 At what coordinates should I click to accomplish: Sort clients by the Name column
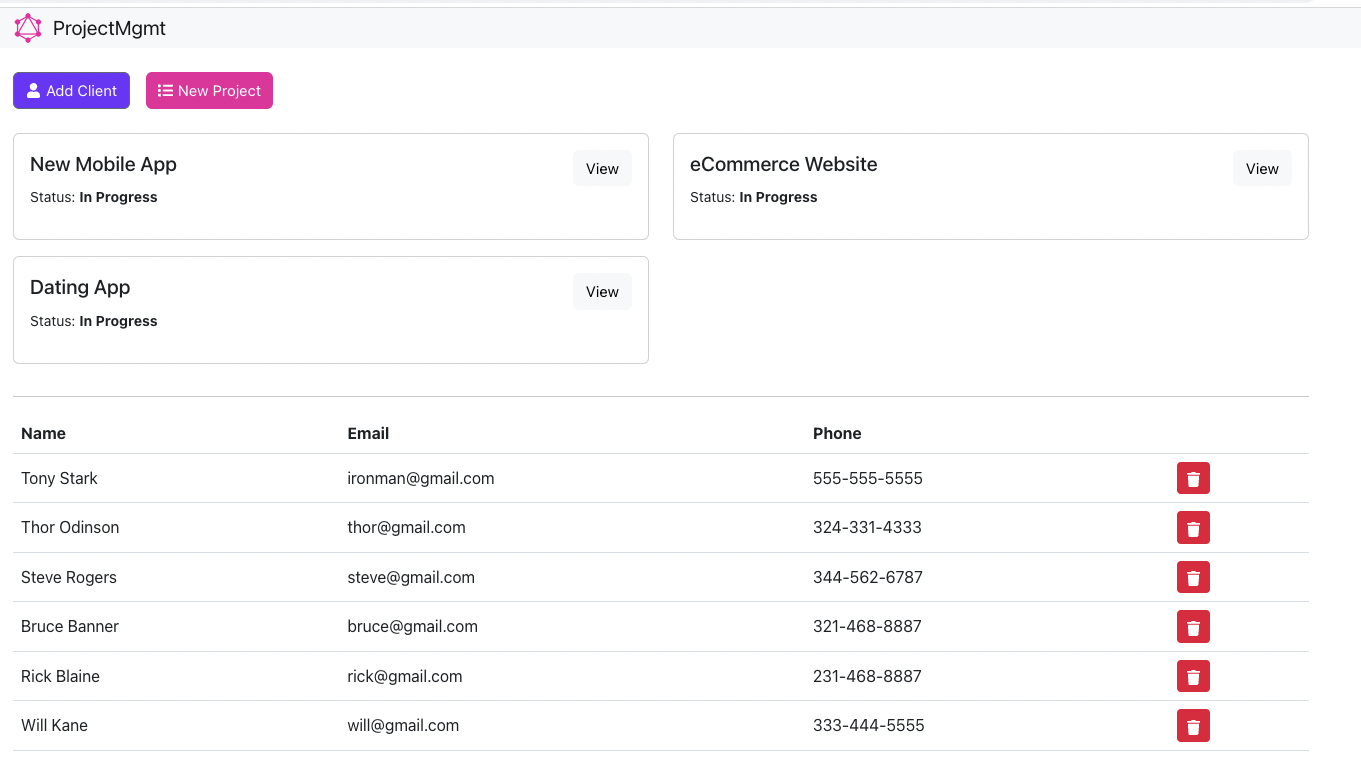43,433
